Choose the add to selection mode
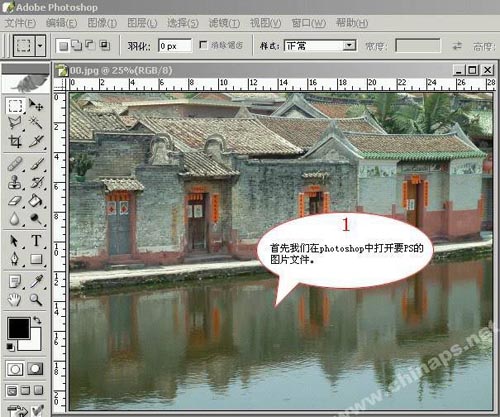The image size is (500, 417). click(x=77, y=46)
